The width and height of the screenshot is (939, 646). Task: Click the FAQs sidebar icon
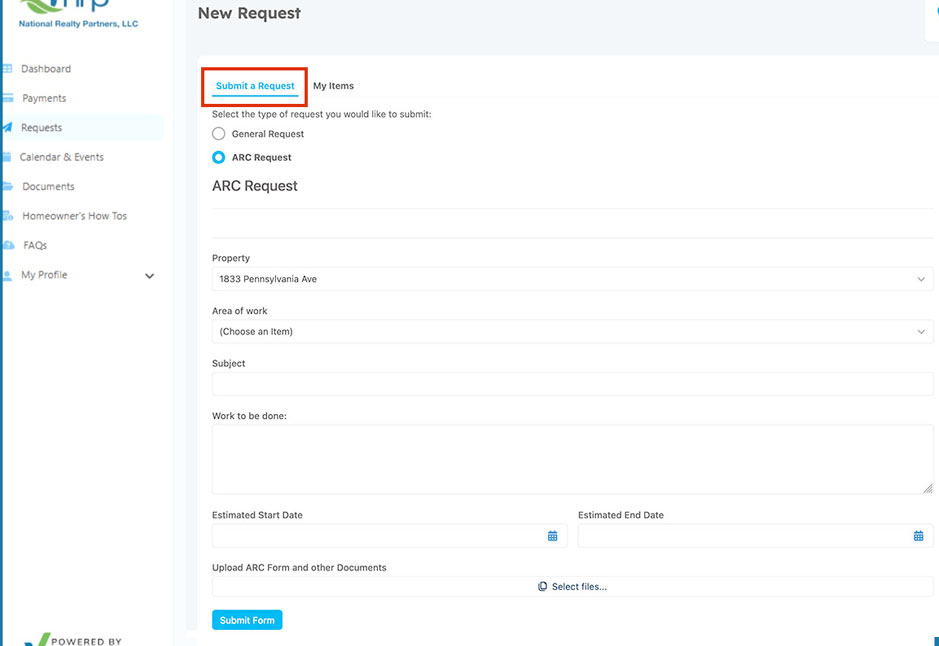8,245
